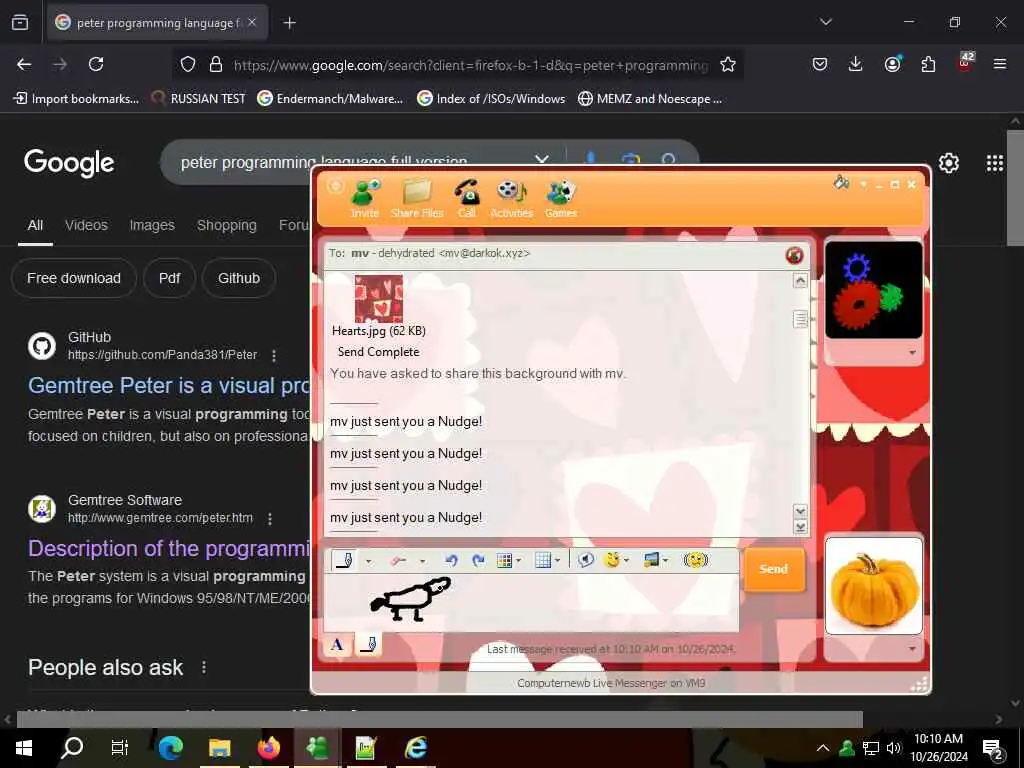
Task: Open File Explorer from taskbar
Action: [220, 747]
